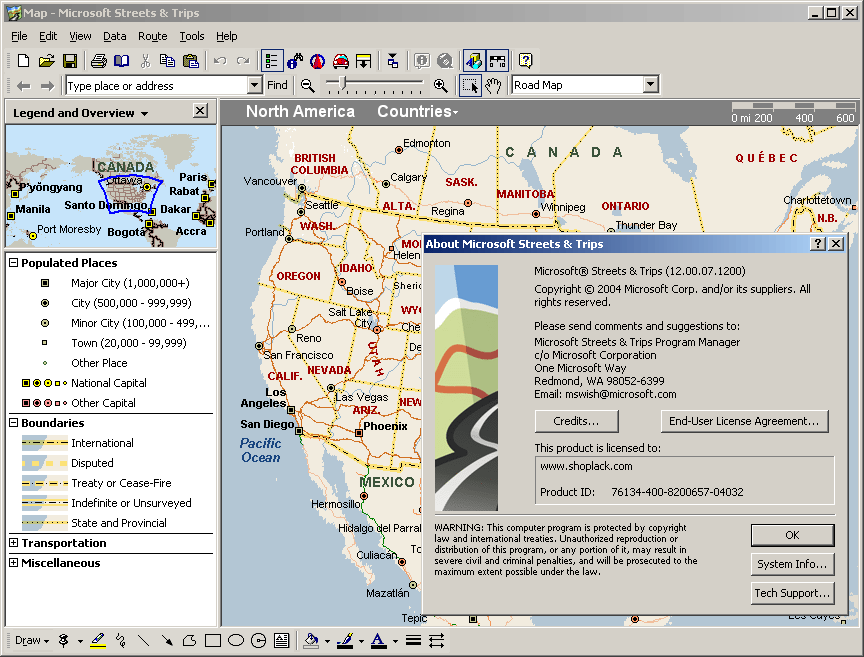
Task: Open the Route Planner red car icon
Action: (x=341, y=61)
